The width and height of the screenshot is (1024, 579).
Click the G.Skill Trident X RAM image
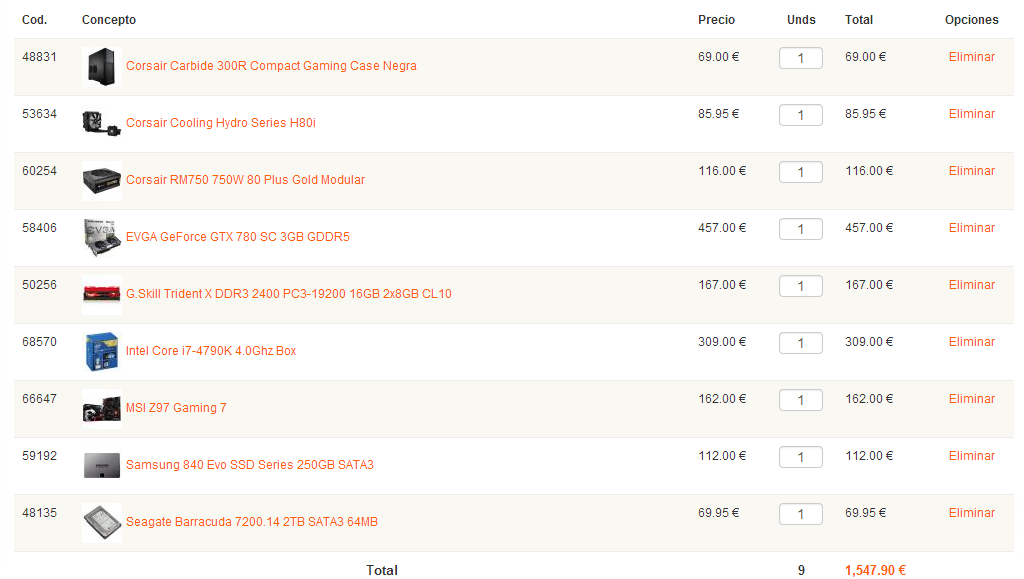pyautogui.click(x=101, y=295)
